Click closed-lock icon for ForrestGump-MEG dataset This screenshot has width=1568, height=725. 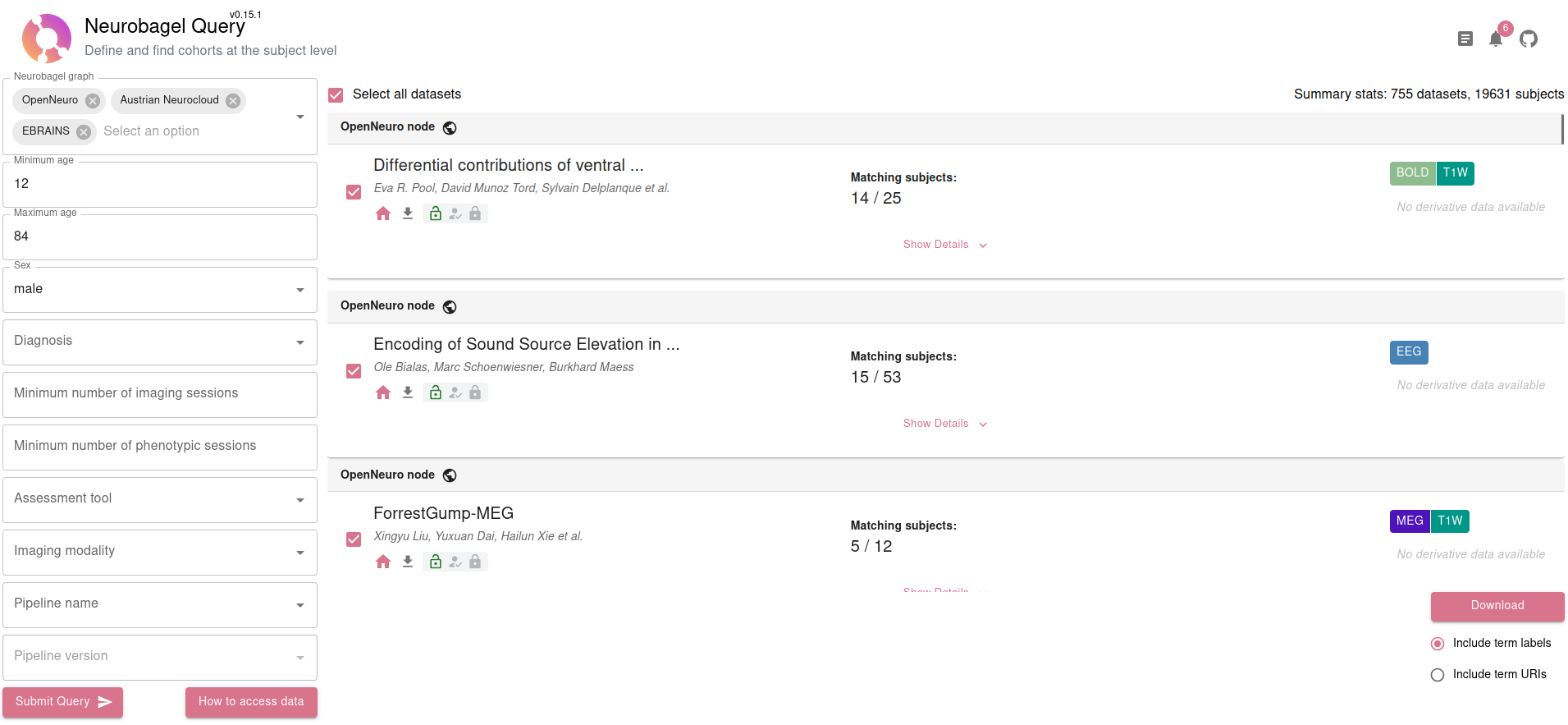[x=475, y=562]
